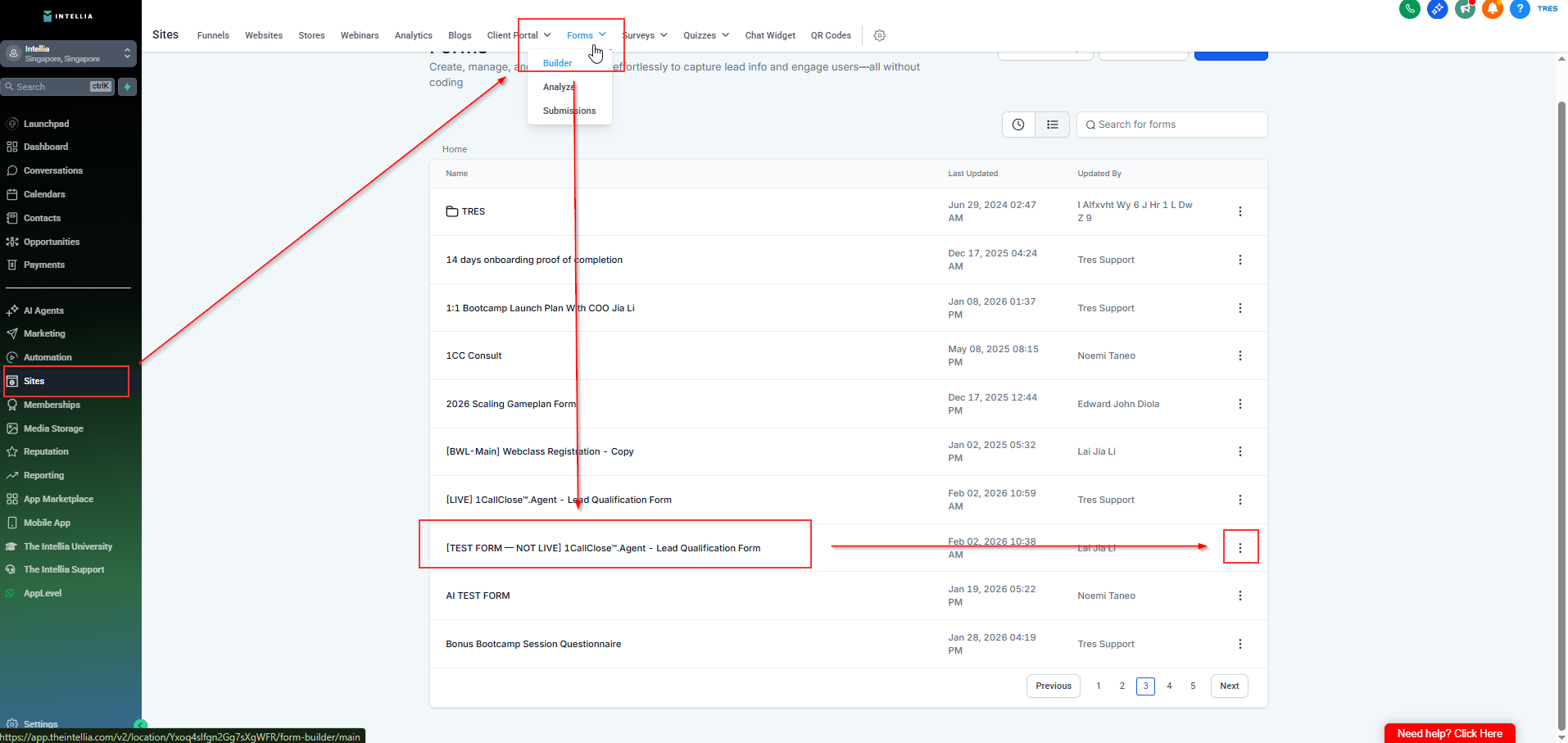The width and height of the screenshot is (1568, 743).
Task: Open options menu for TRES folder row
Action: click(1240, 211)
